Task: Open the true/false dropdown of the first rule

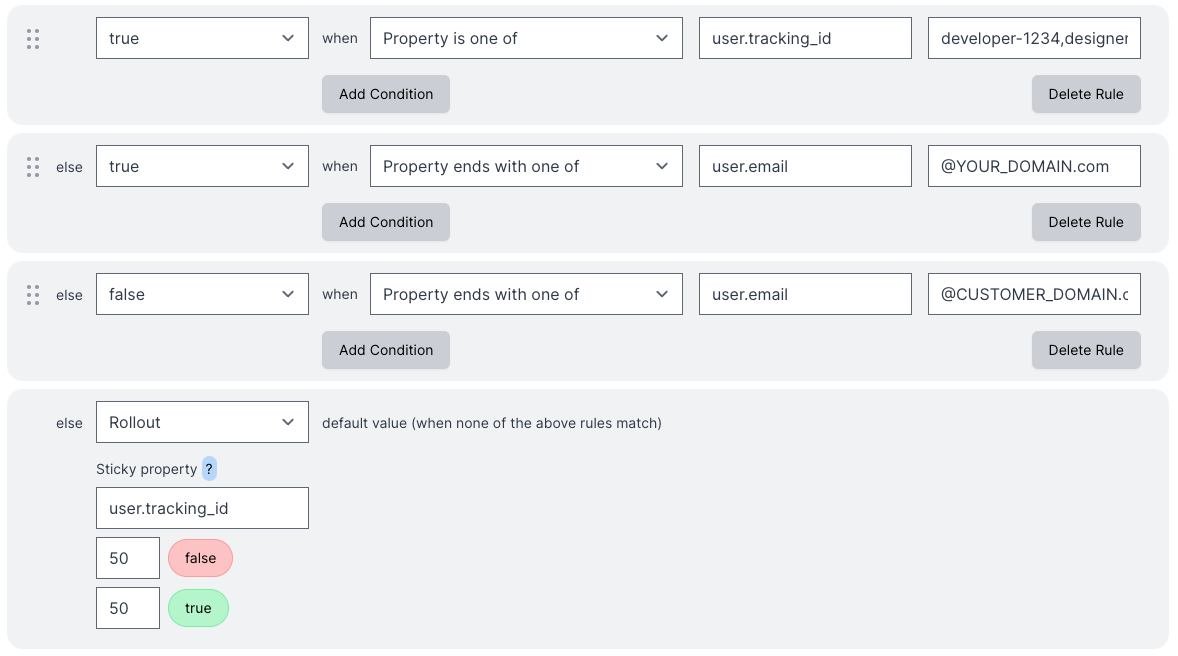Action: (x=202, y=37)
